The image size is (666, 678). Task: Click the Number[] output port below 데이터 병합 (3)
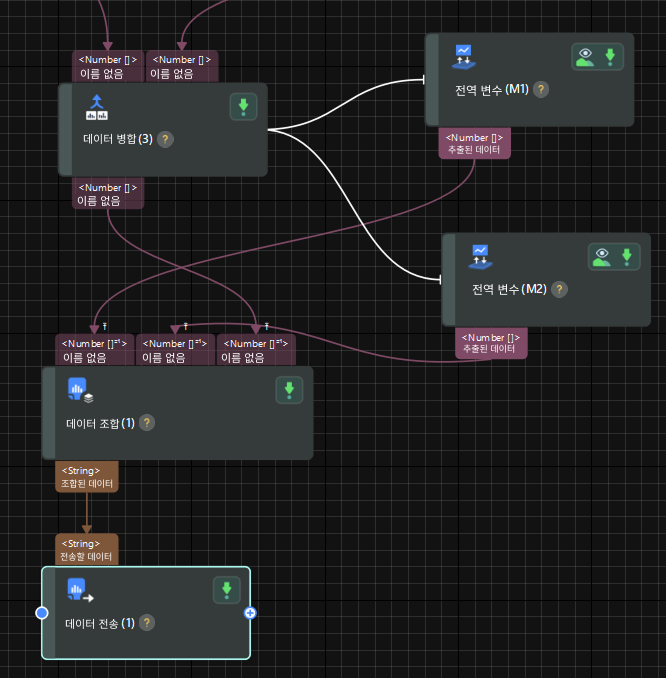(x=108, y=193)
